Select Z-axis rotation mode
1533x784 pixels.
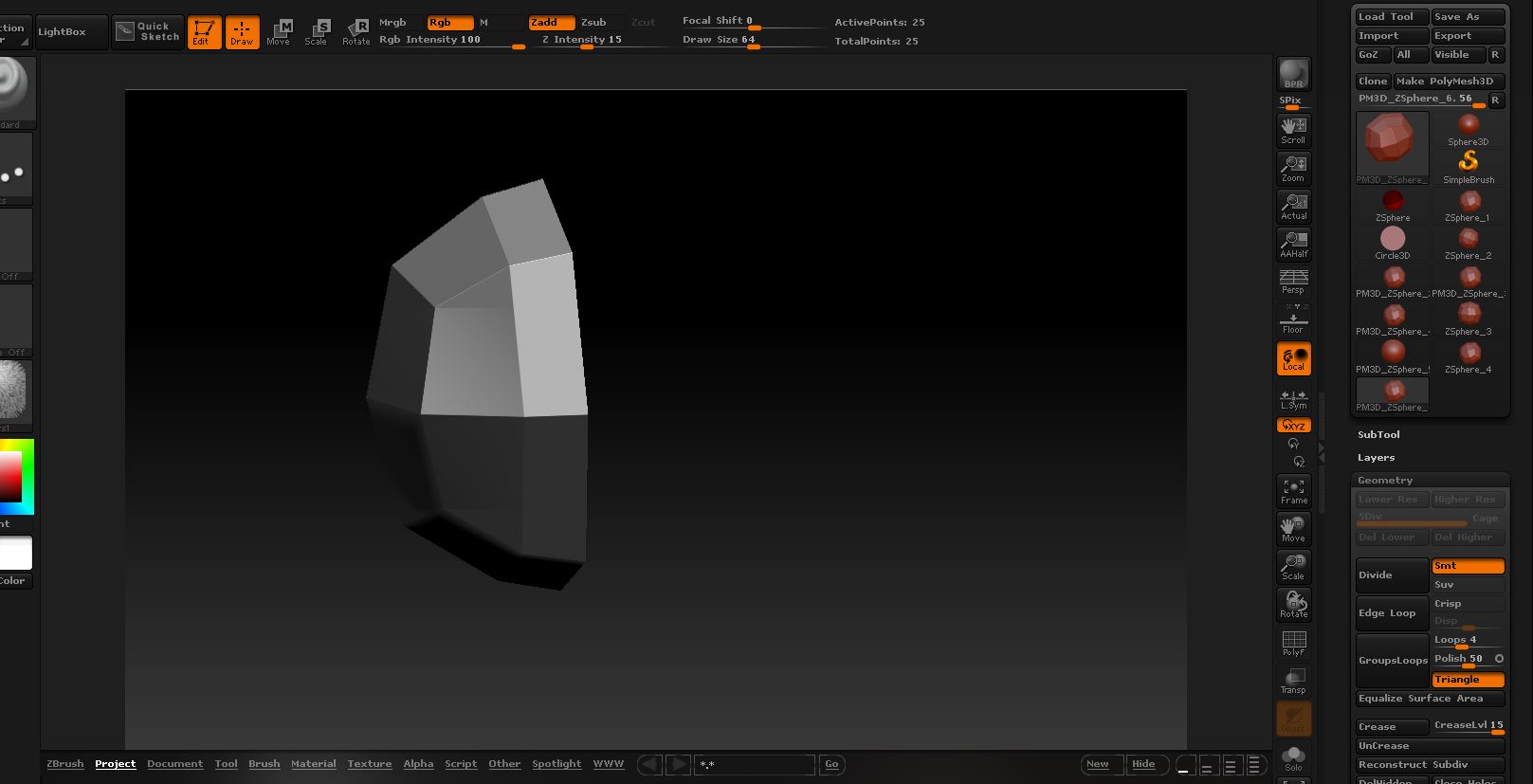[1299, 461]
